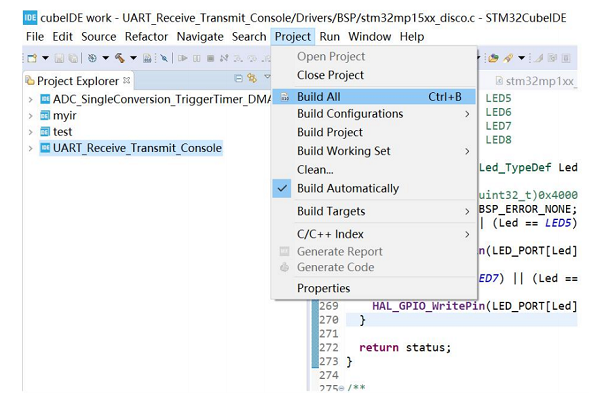
Task: Open the Edit menu
Action: [62, 37]
